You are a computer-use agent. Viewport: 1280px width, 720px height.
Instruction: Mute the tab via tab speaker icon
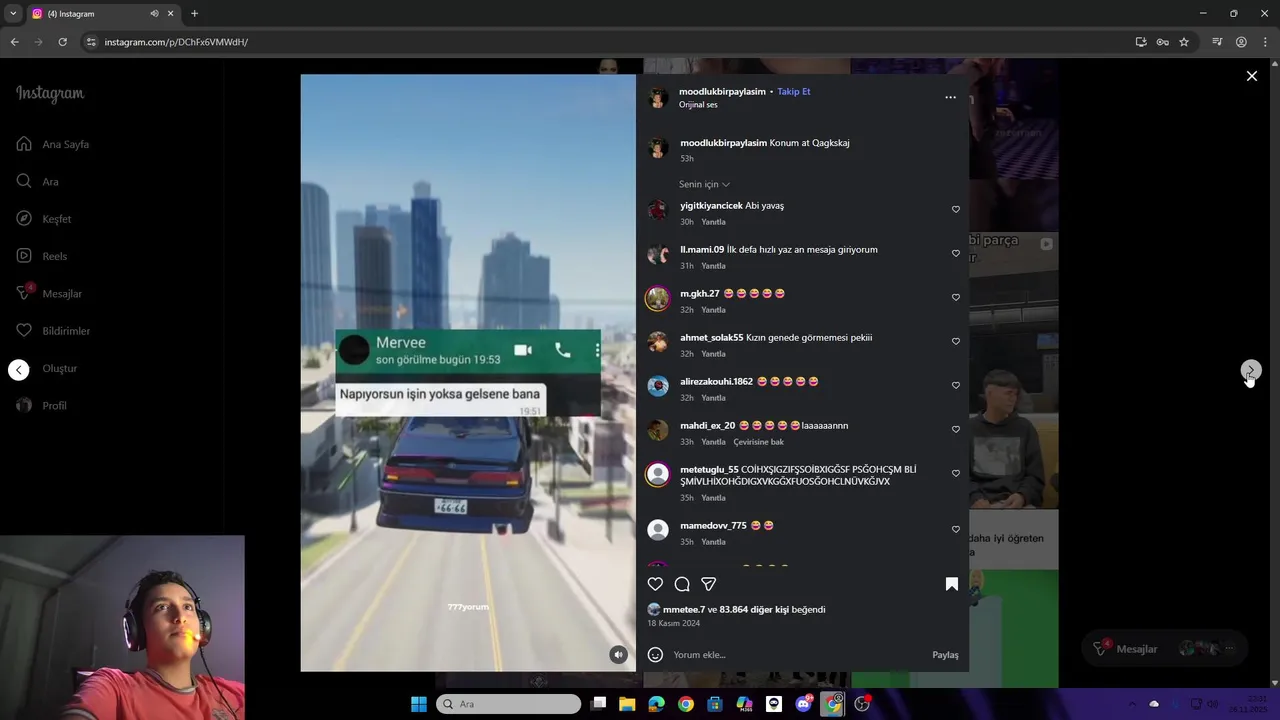[154, 14]
